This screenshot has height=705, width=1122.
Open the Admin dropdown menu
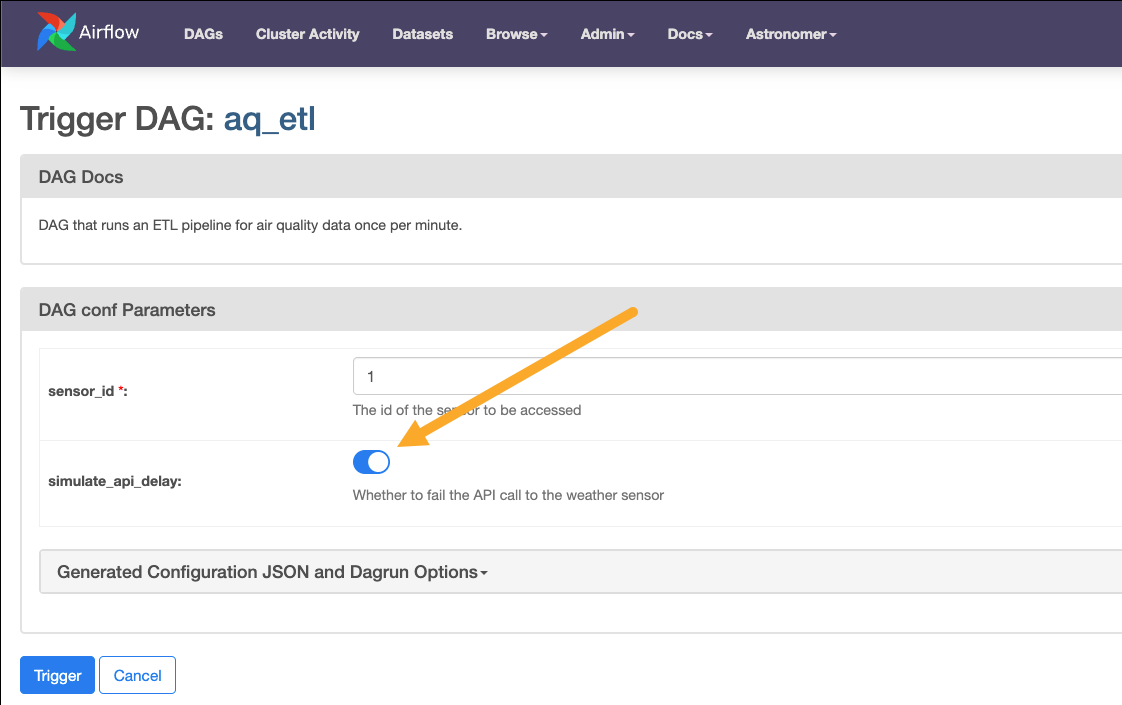607,34
